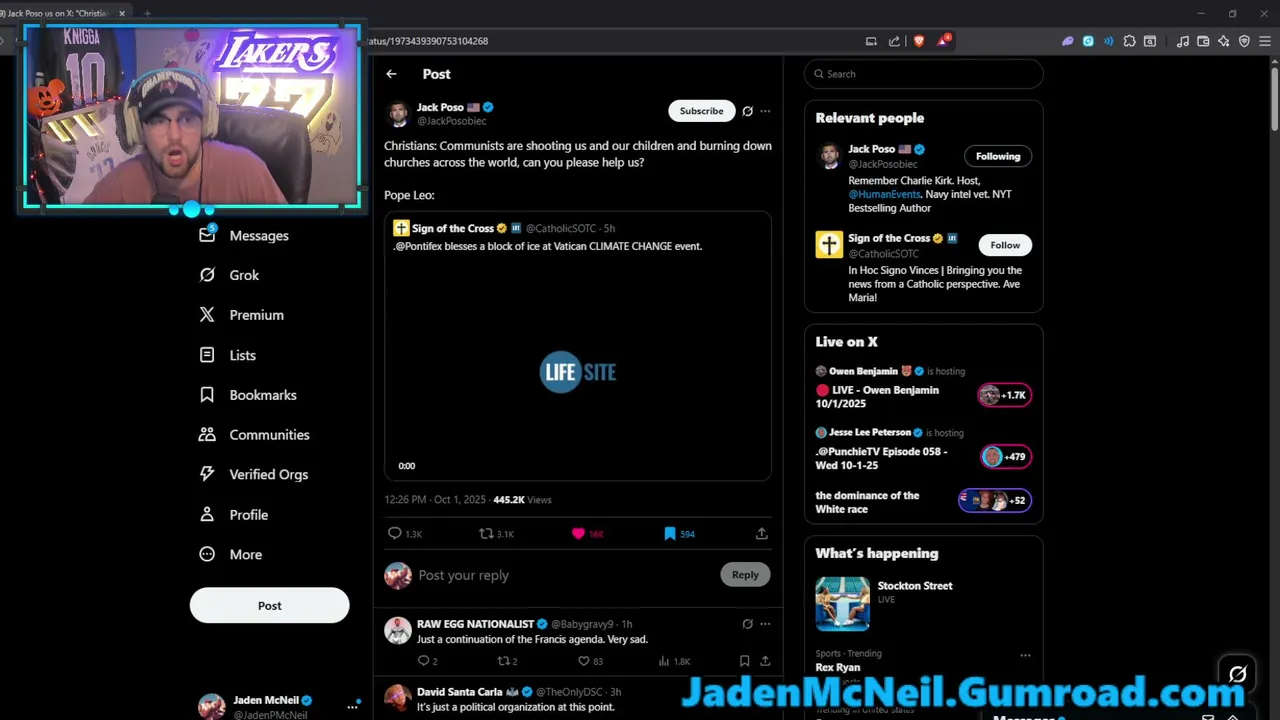Open the Rex Ryan trending topic

click(x=838, y=667)
